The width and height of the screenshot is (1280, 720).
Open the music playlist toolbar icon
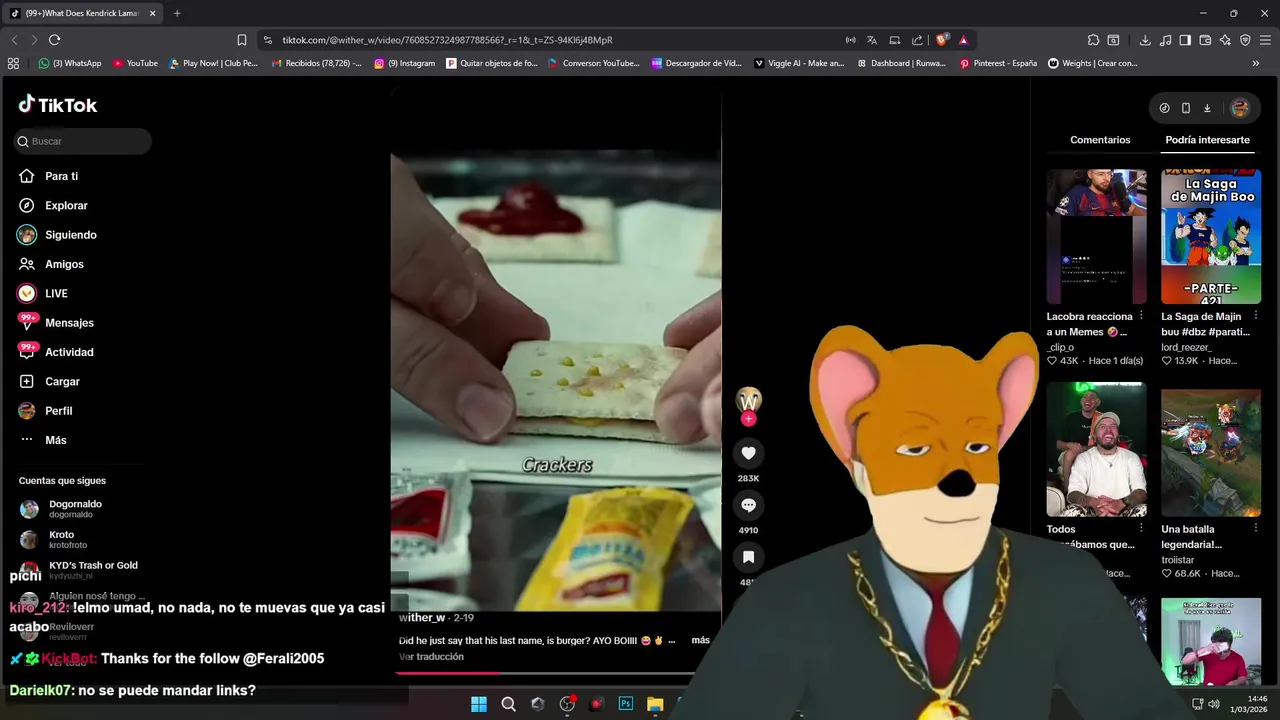point(1165,40)
